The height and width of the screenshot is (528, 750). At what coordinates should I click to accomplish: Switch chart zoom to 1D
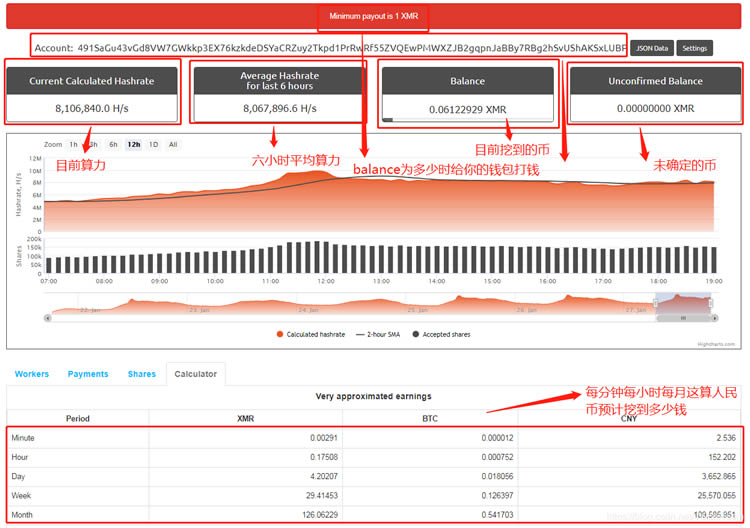pos(153,144)
